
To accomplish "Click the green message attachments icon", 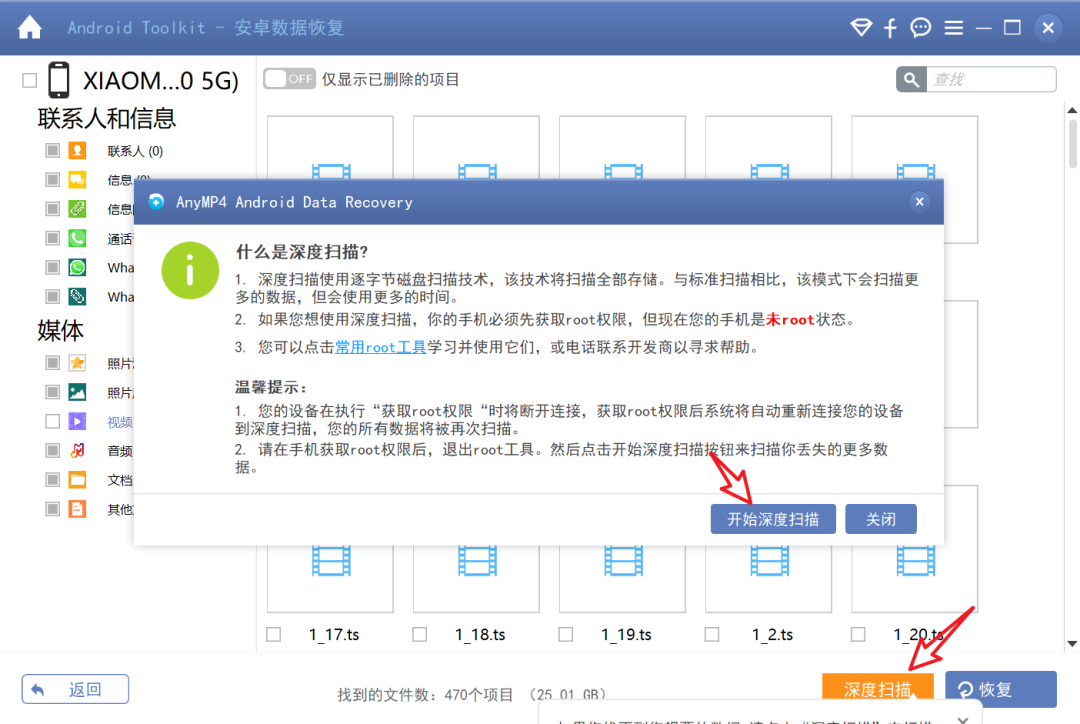I will [77, 209].
